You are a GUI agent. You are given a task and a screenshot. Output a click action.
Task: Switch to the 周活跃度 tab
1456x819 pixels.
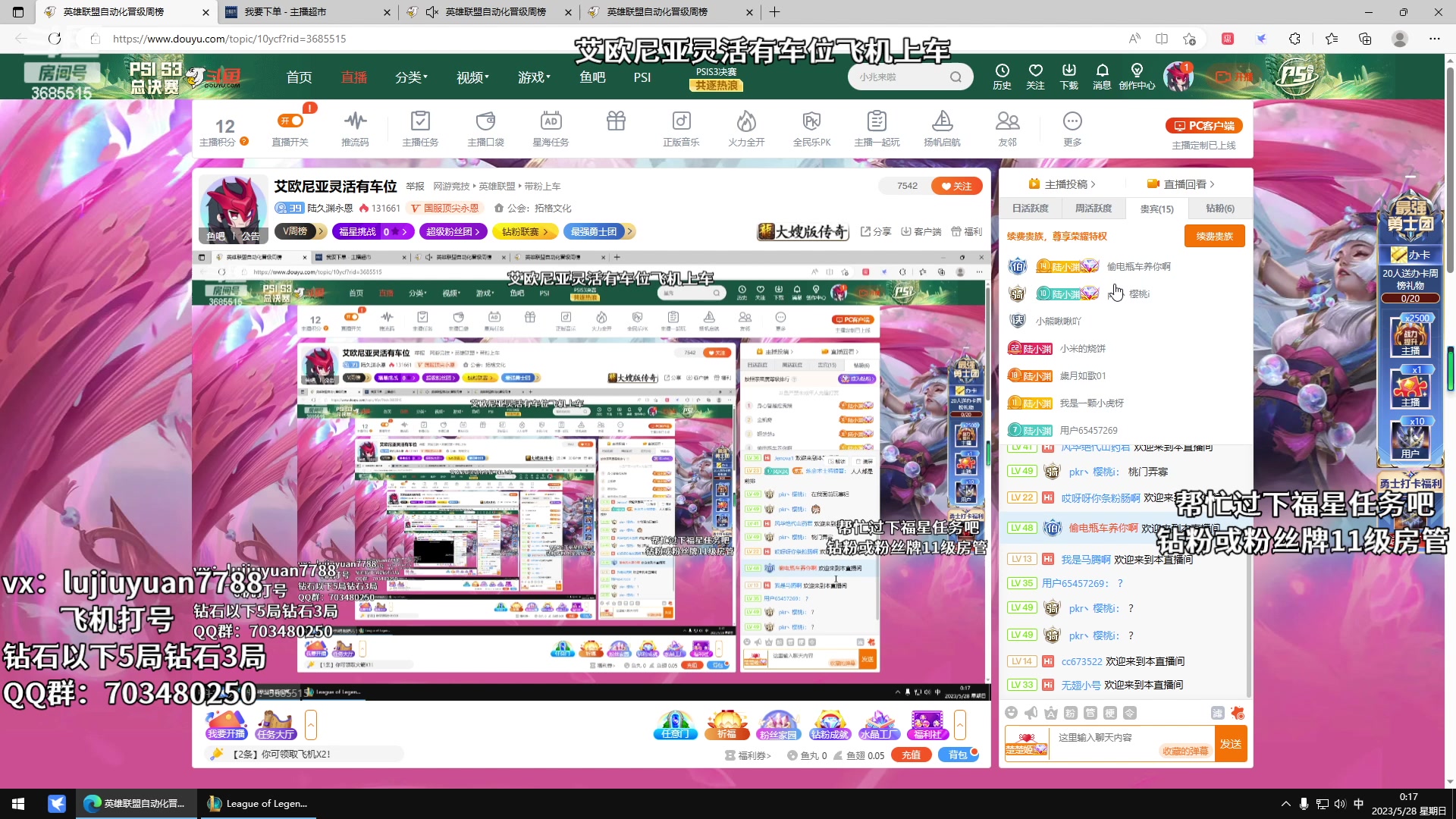[x=1093, y=209]
